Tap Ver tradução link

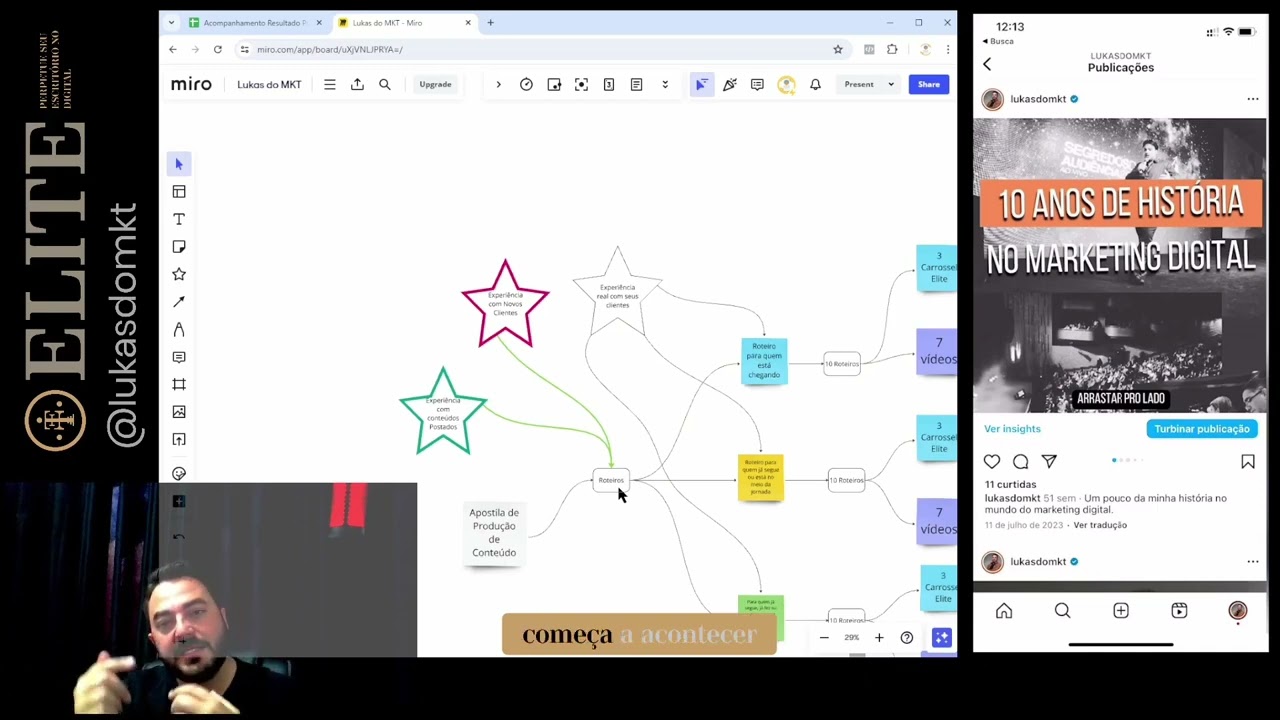tap(1100, 525)
